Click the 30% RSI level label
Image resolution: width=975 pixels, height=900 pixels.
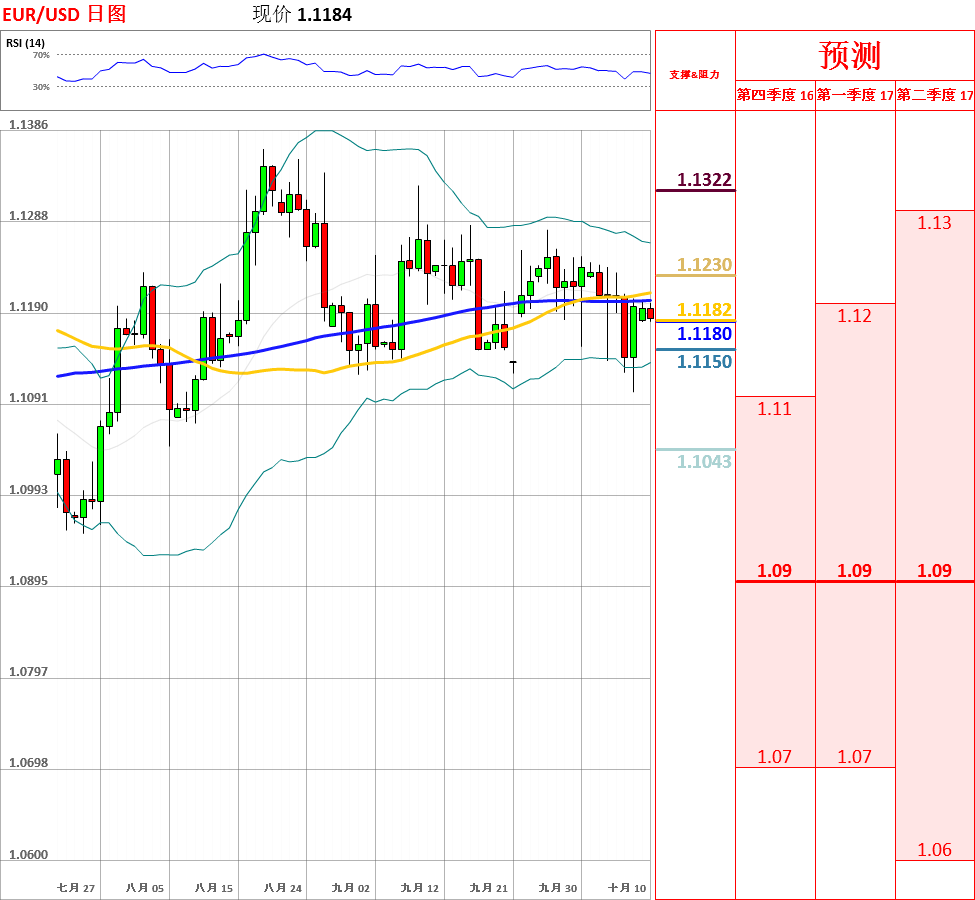click(41, 87)
